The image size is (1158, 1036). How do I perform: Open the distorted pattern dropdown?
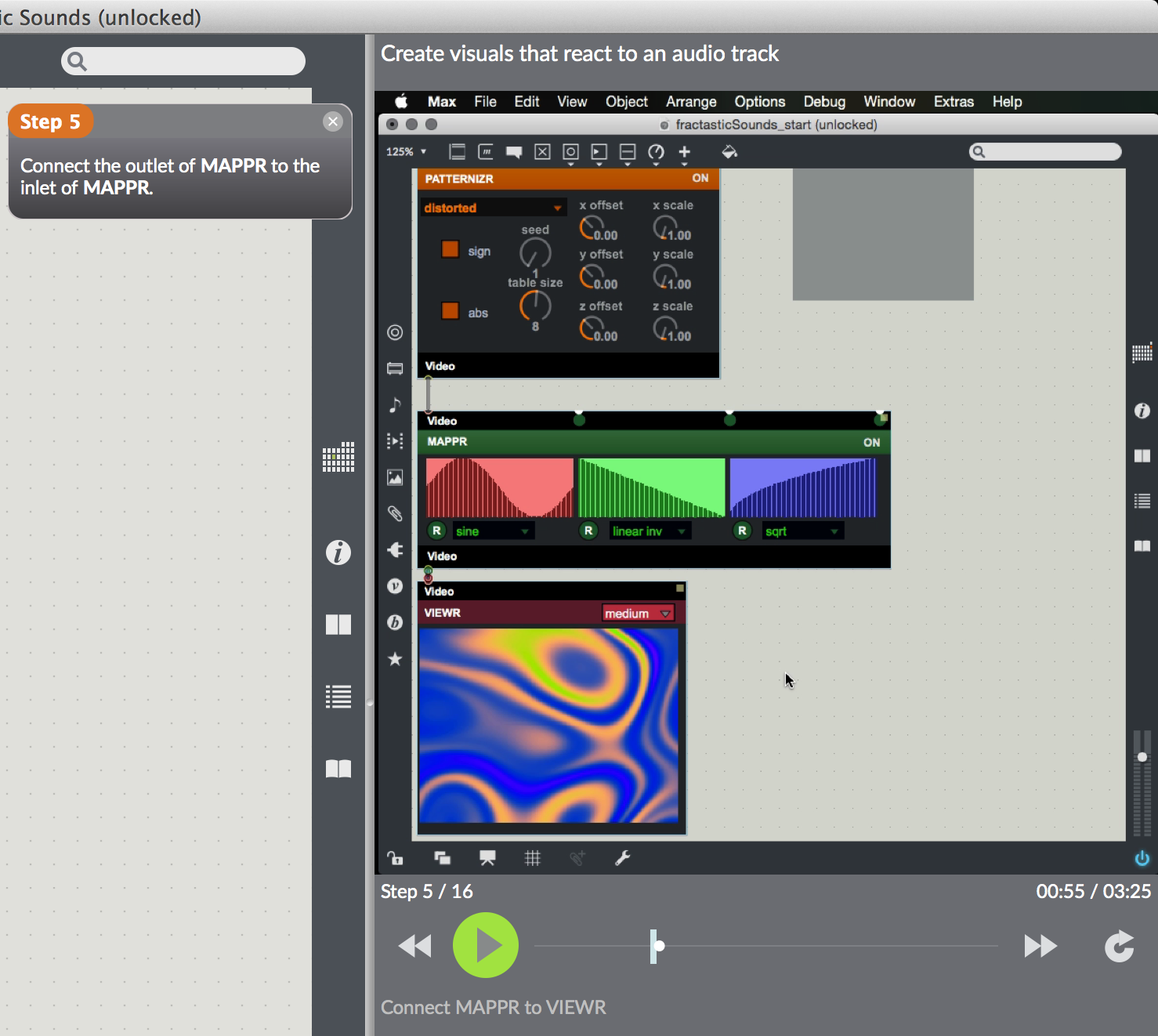(492, 208)
